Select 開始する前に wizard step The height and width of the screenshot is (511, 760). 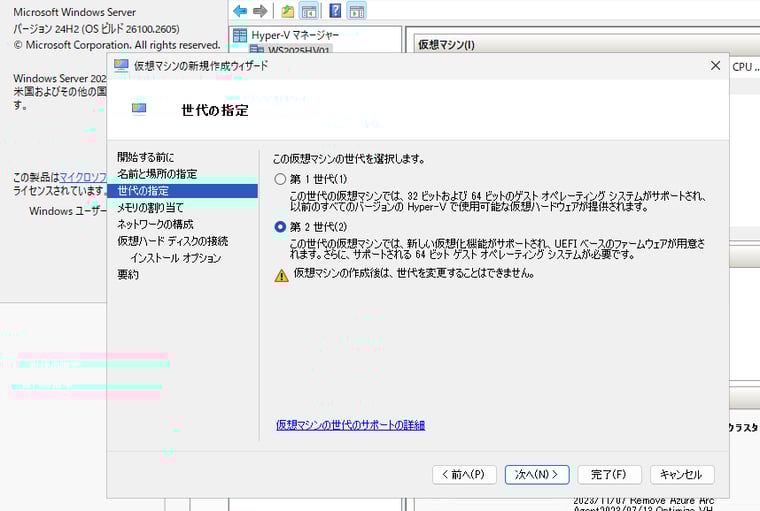tap(145, 157)
